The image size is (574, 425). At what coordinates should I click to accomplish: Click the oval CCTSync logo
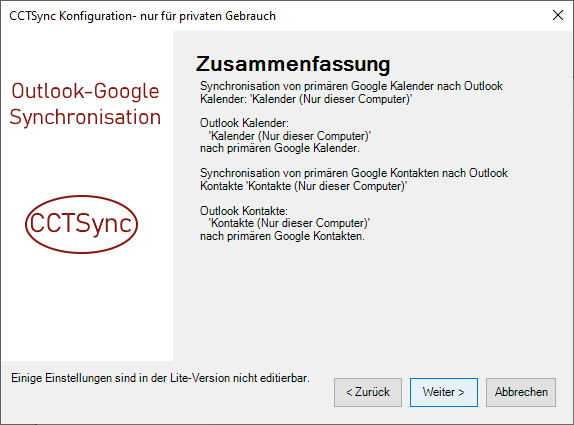[81, 224]
